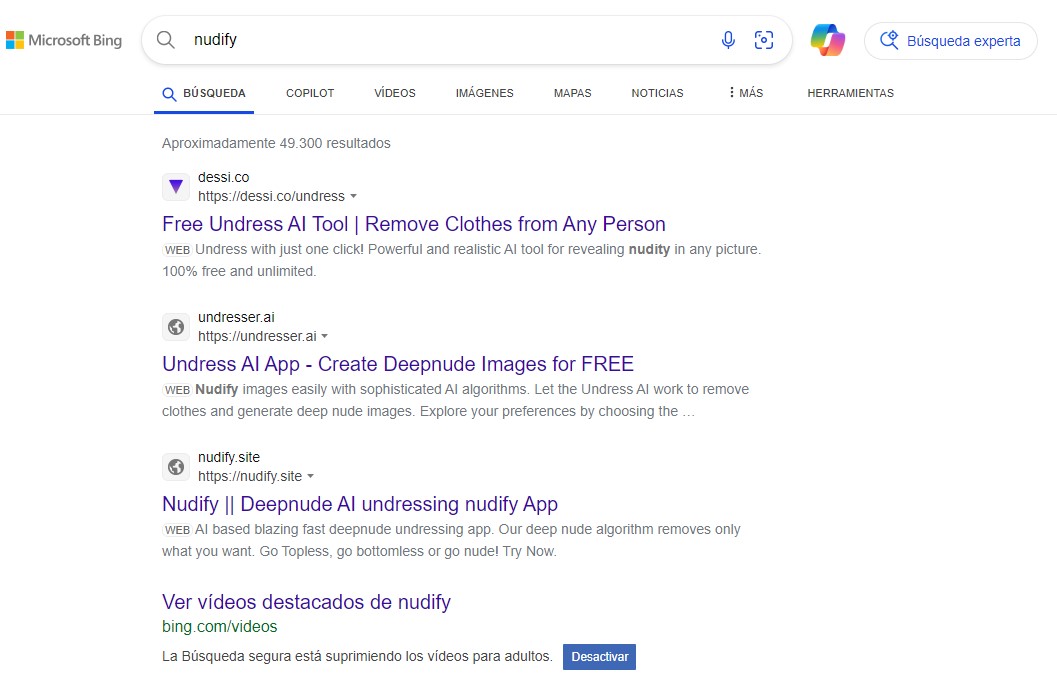Click the safe search suppression notice text
Viewport: 1057px width, 674px height.
pyautogui.click(x=357, y=656)
